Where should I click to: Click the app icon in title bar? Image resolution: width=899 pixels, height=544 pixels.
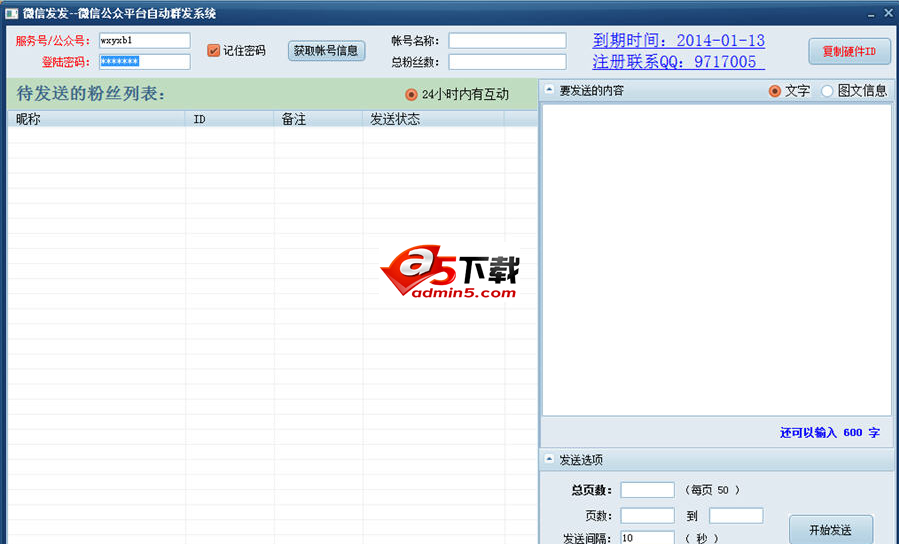11,13
